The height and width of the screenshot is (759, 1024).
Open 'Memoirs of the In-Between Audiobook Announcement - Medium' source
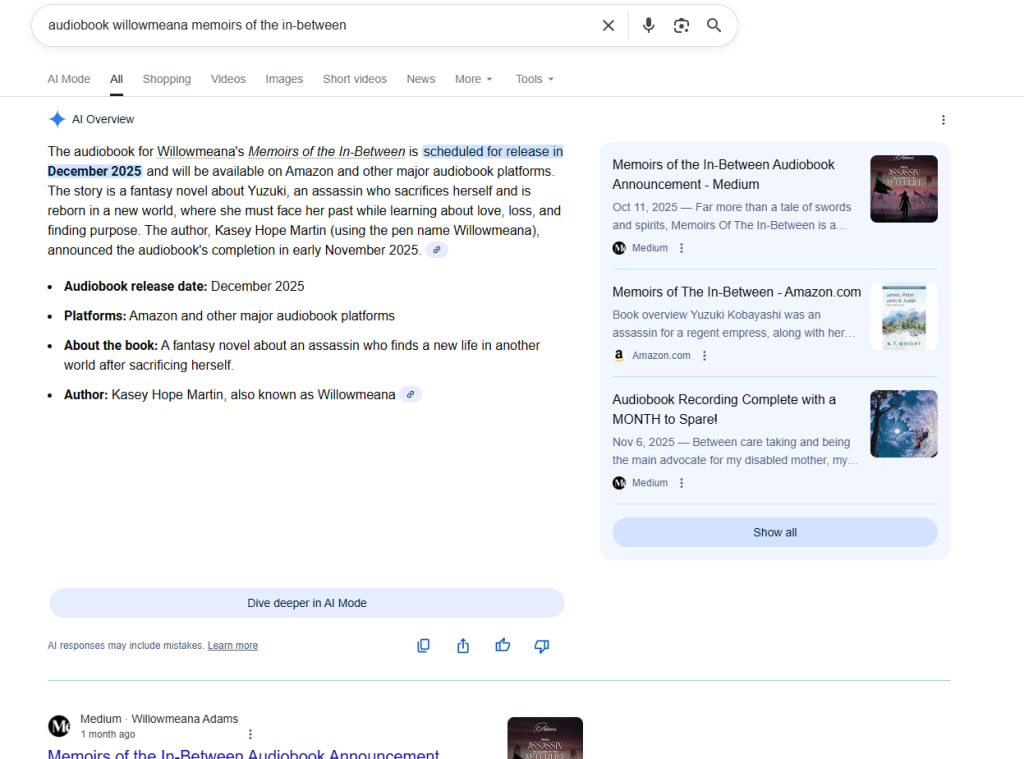[x=724, y=174]
